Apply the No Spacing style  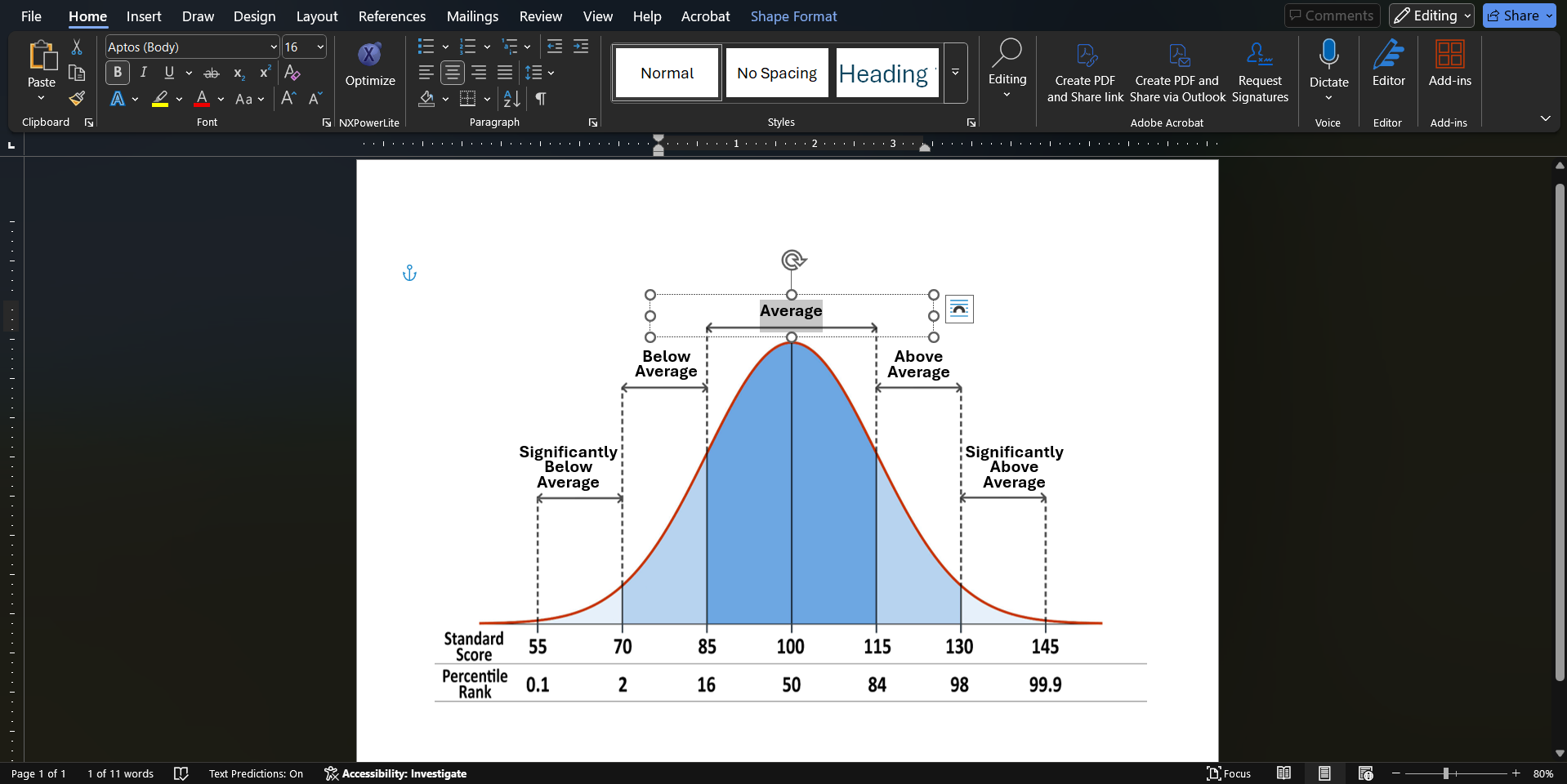pos(776,73)
